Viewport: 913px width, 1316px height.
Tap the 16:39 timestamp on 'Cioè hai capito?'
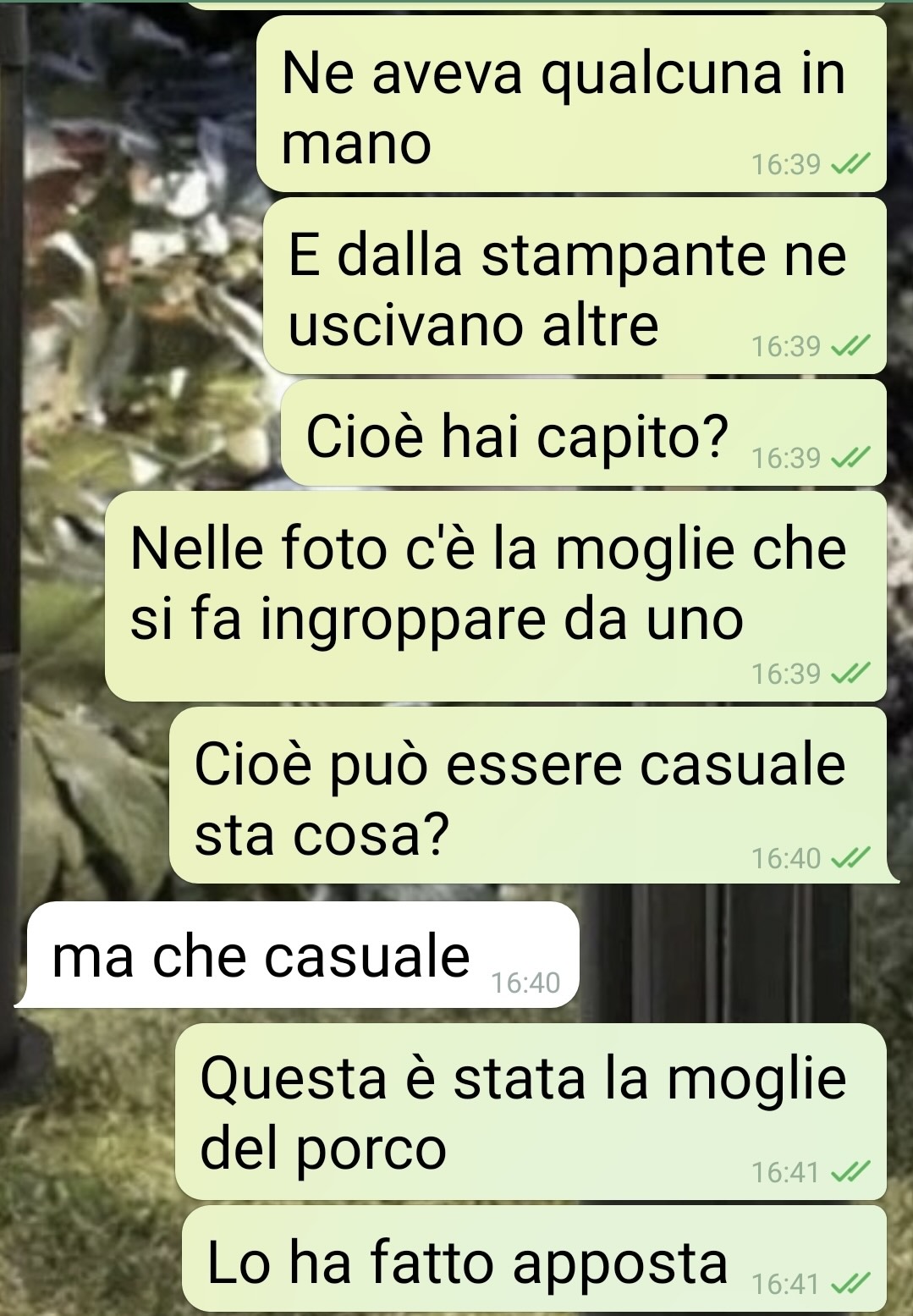786,458
